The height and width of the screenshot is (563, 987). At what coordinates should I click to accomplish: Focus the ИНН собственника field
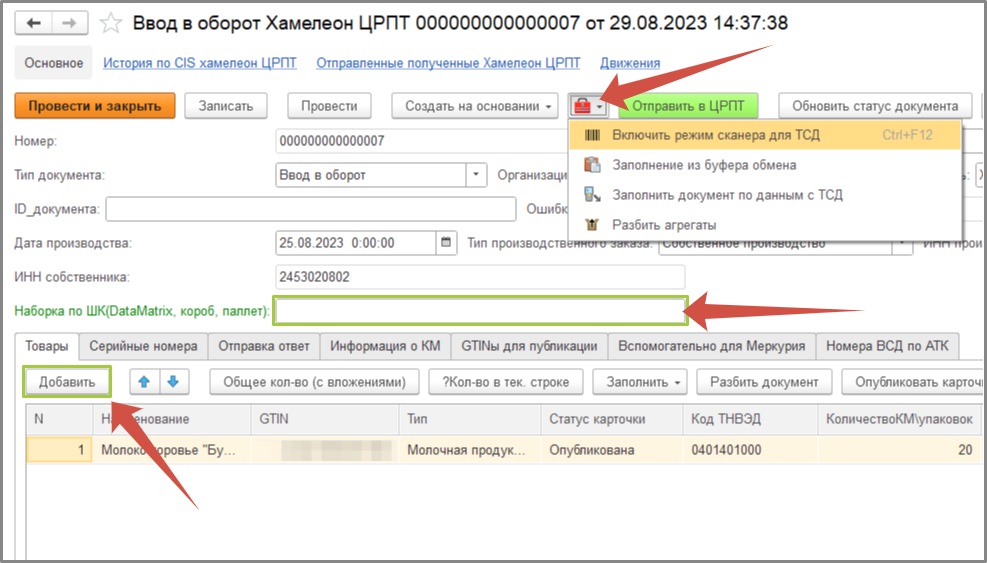coord(480,276)
